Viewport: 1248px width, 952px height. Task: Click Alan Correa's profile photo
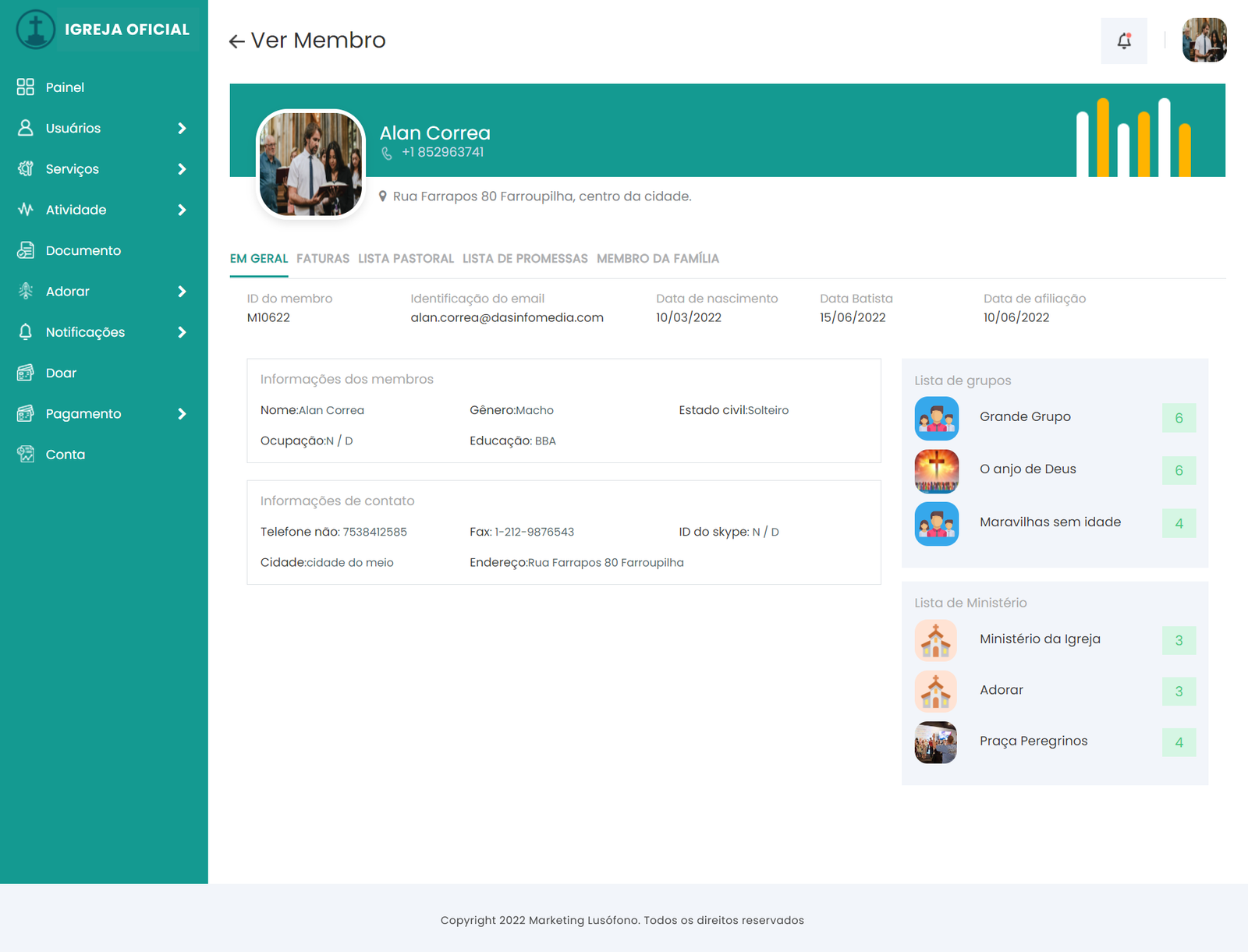(x=310, y=164)
